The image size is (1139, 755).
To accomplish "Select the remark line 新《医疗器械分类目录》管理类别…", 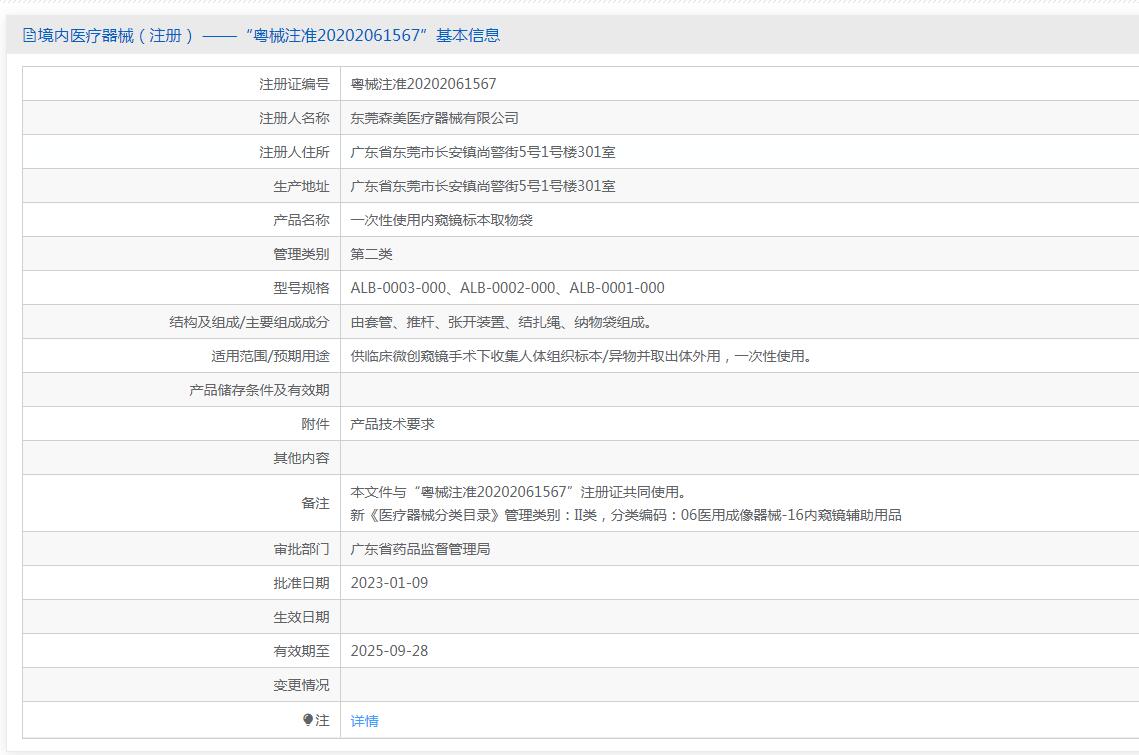I will [x=626, y=515].
